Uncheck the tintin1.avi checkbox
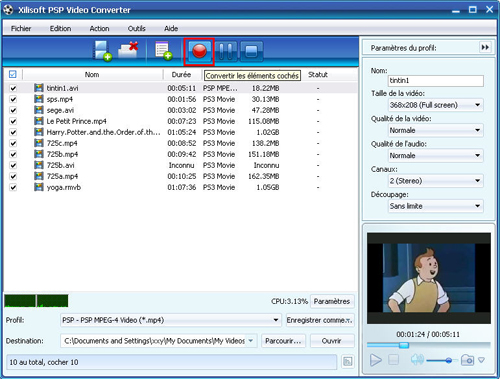 pos(13,88)
